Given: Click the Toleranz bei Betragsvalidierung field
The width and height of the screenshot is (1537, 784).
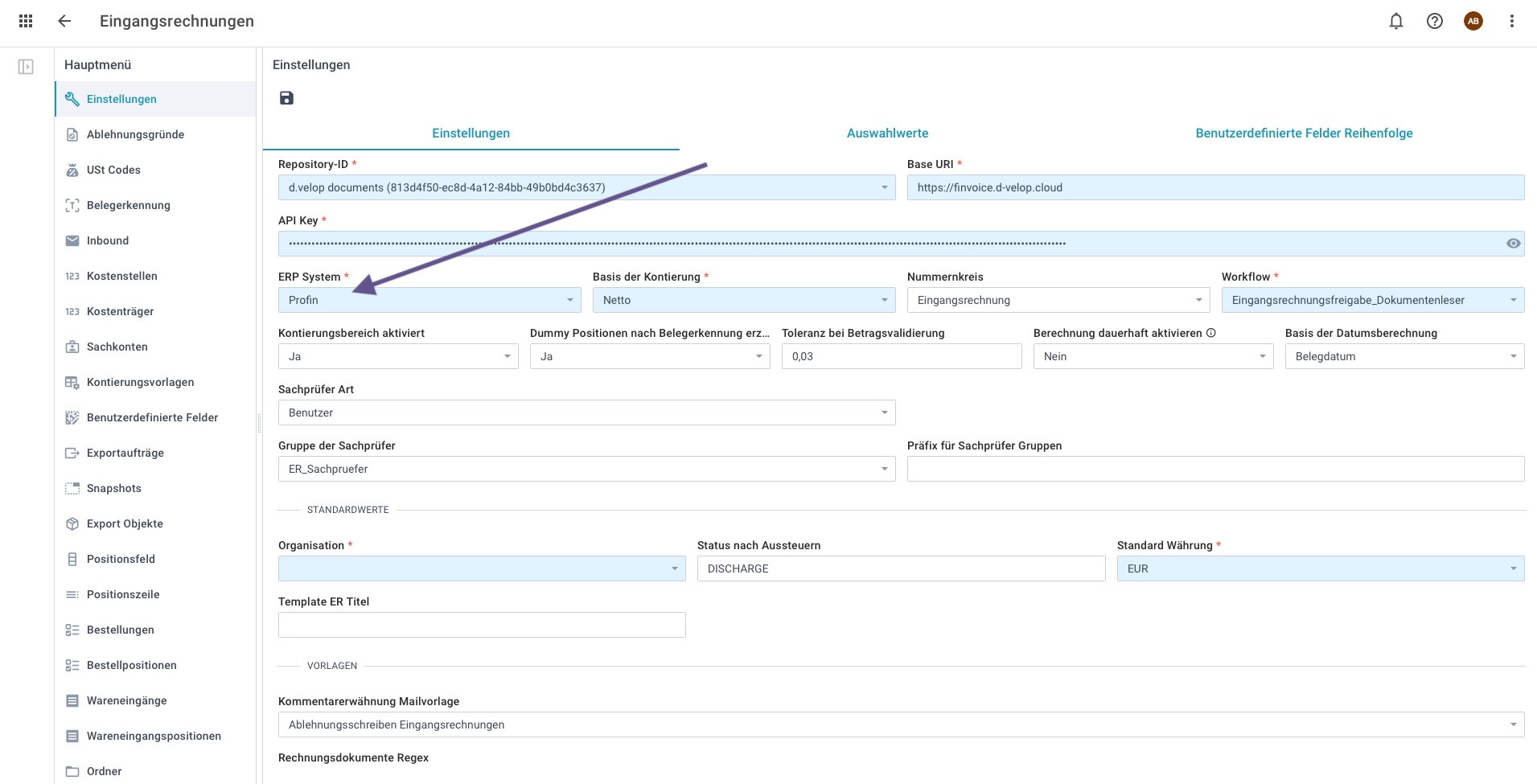Looking at the screenshot, I should pos(901,356).
